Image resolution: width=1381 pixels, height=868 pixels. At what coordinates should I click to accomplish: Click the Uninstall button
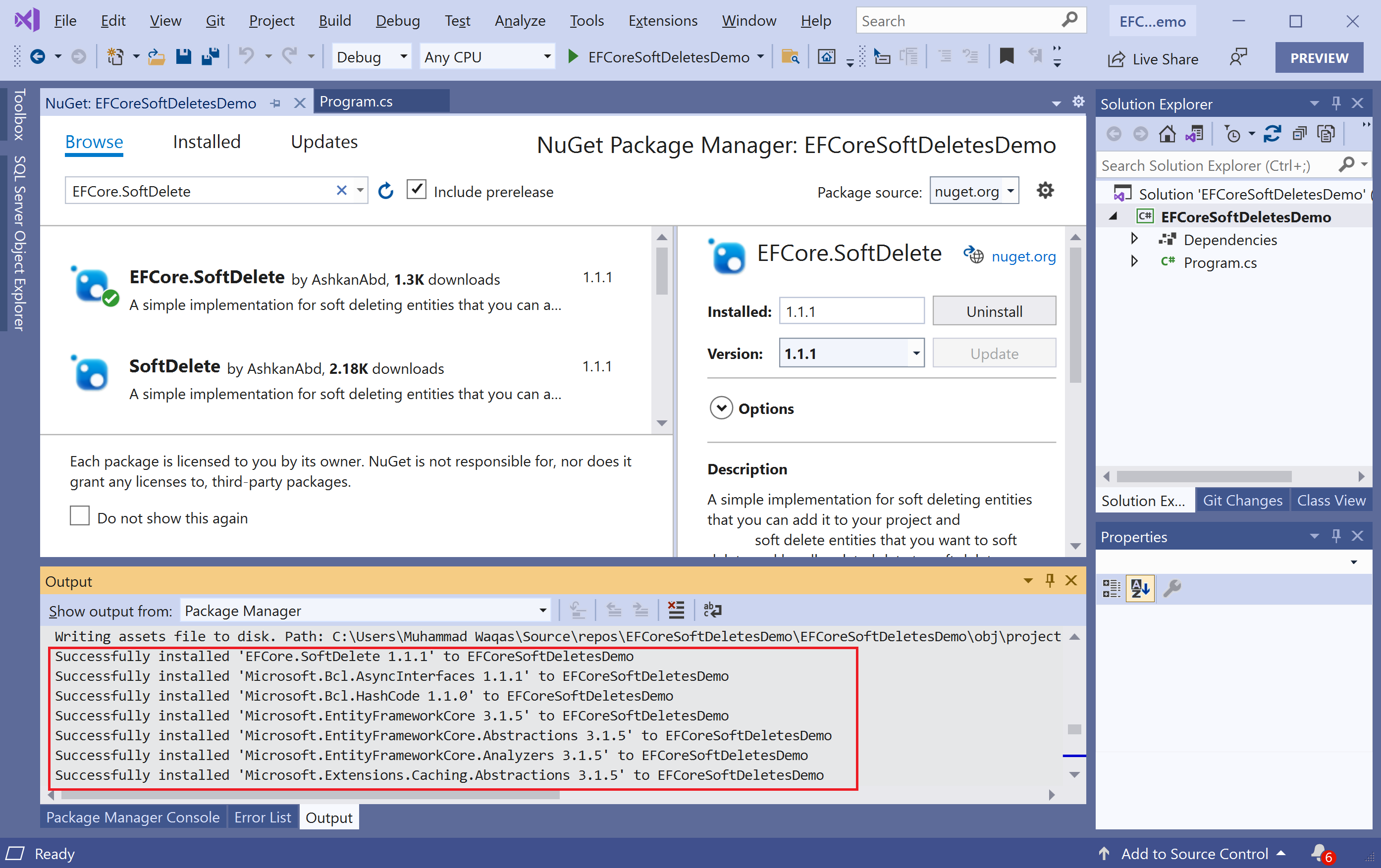(993, 311)
